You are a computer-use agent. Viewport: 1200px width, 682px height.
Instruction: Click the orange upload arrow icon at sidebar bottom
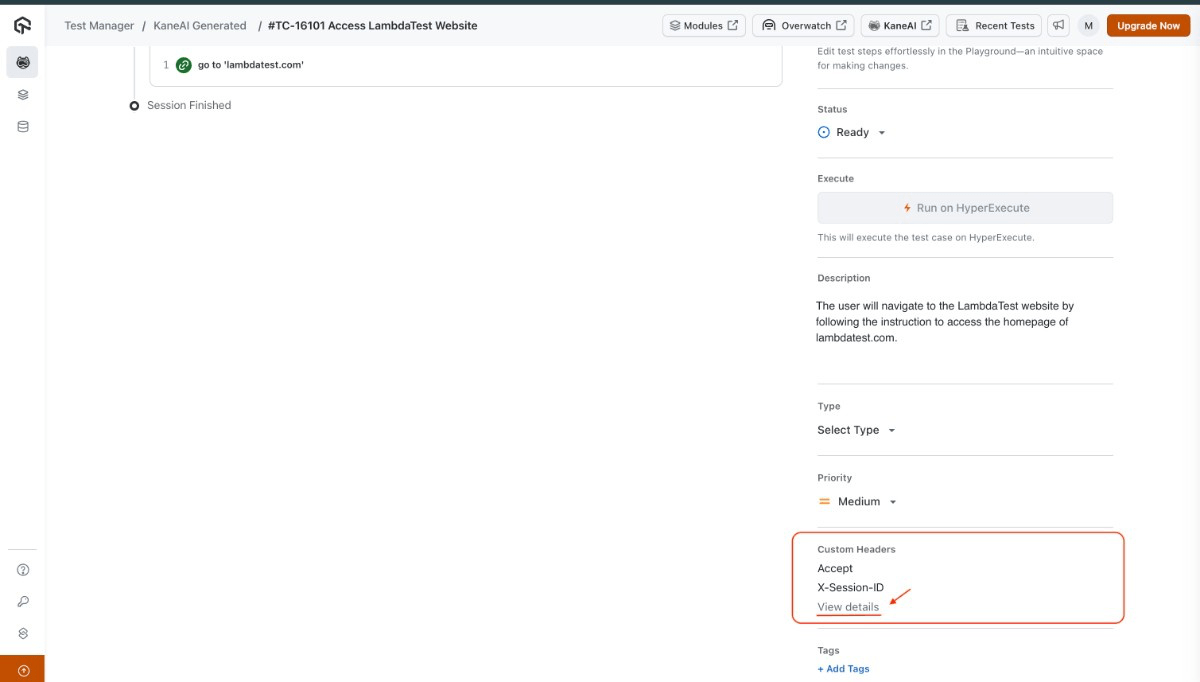click(23, 670)
